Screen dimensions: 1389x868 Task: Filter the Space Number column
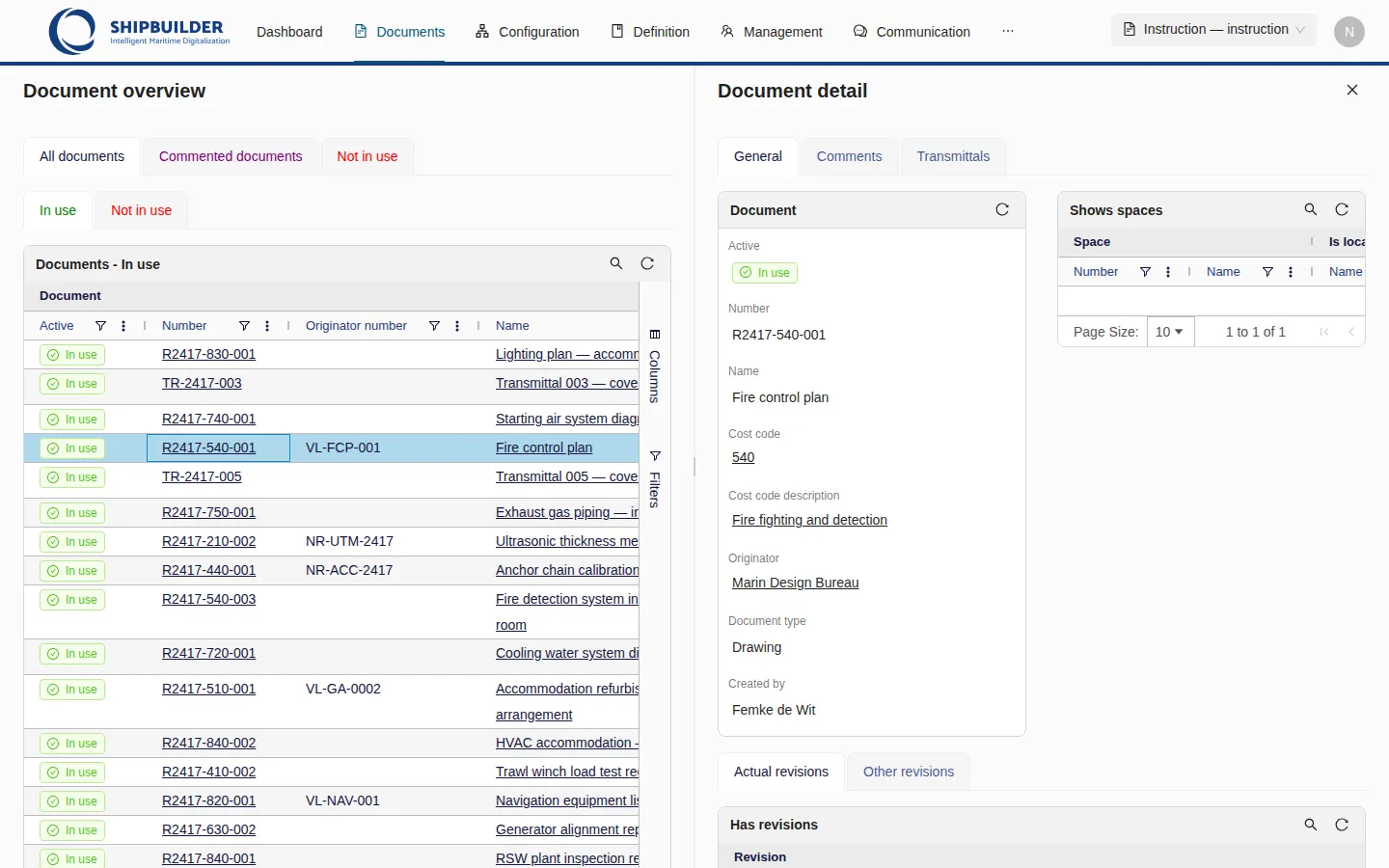coord(1145,272)
